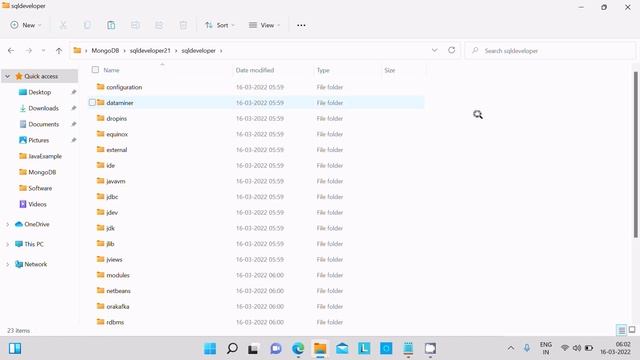The image size is (640, 360).
Task: Open the See more ellipsis menu
Action: [301, 25]
